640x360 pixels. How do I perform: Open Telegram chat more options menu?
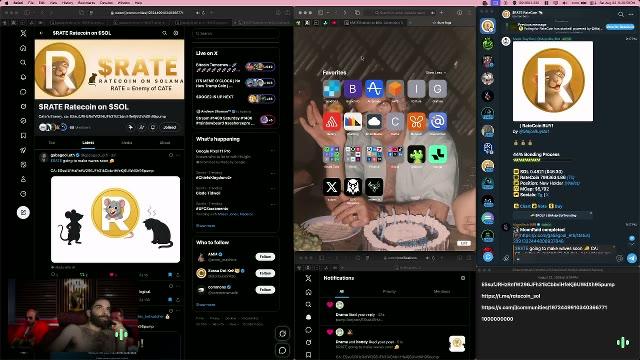632,14
